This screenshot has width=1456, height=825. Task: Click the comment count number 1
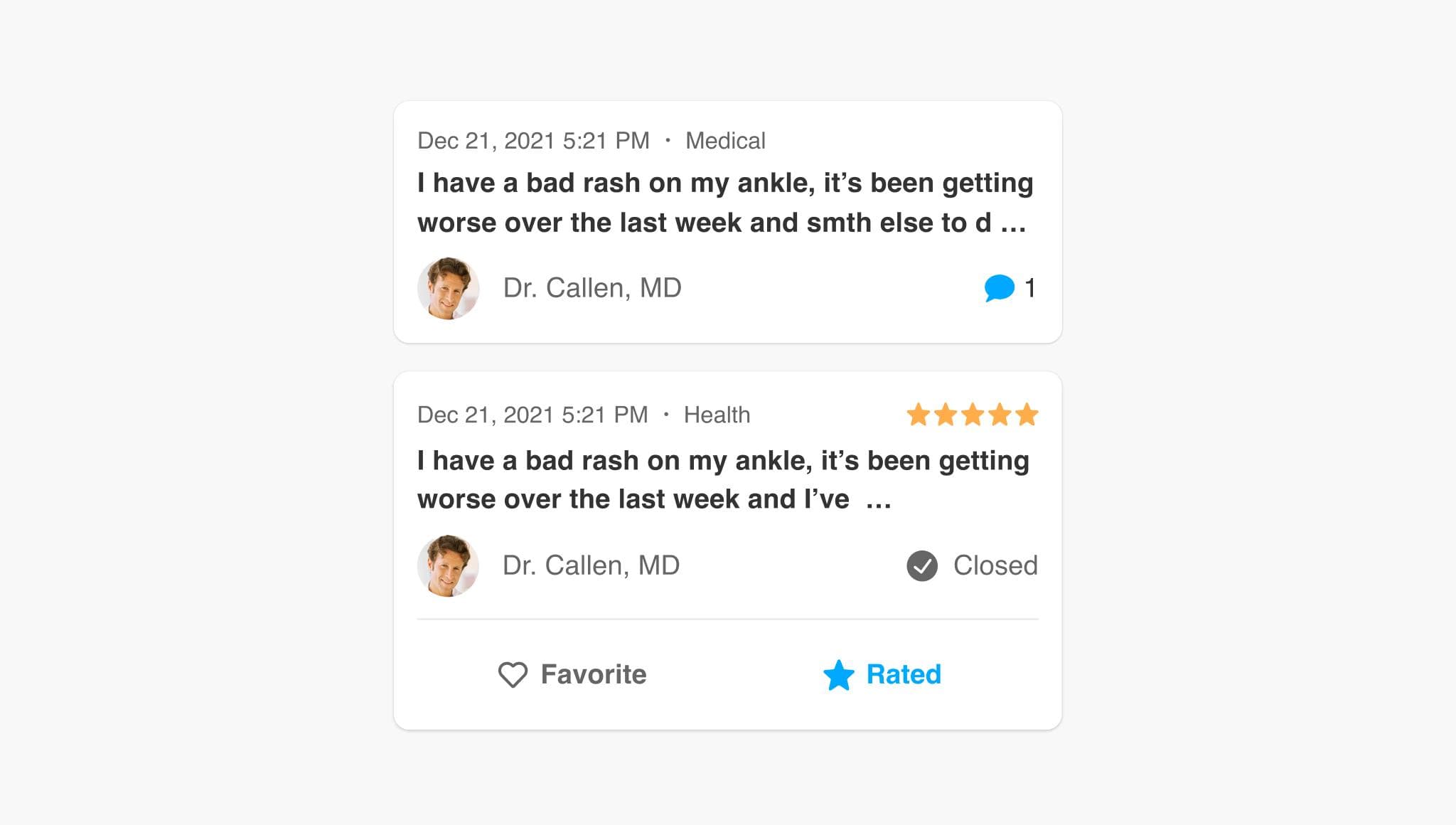[1029, 288]
